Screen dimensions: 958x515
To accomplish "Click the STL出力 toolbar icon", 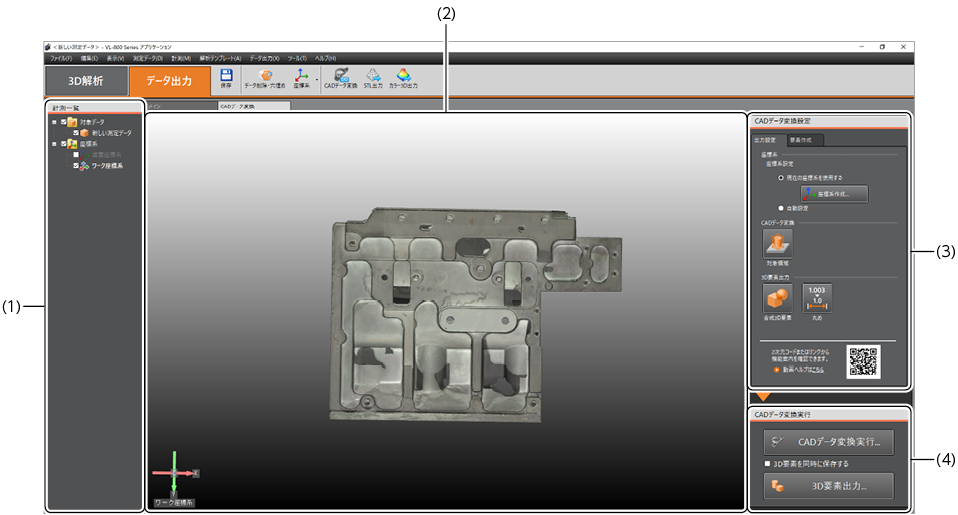I will [373, 76].
